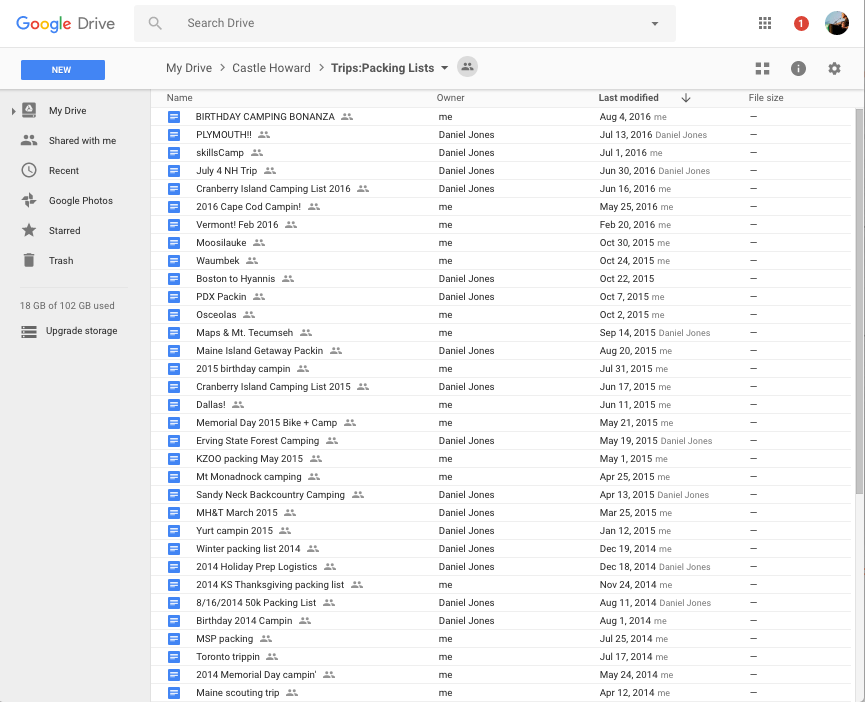The height and width of the screenshot is (702, 865).
Task: Click the shared folder people icon
Action: point(467,67)
